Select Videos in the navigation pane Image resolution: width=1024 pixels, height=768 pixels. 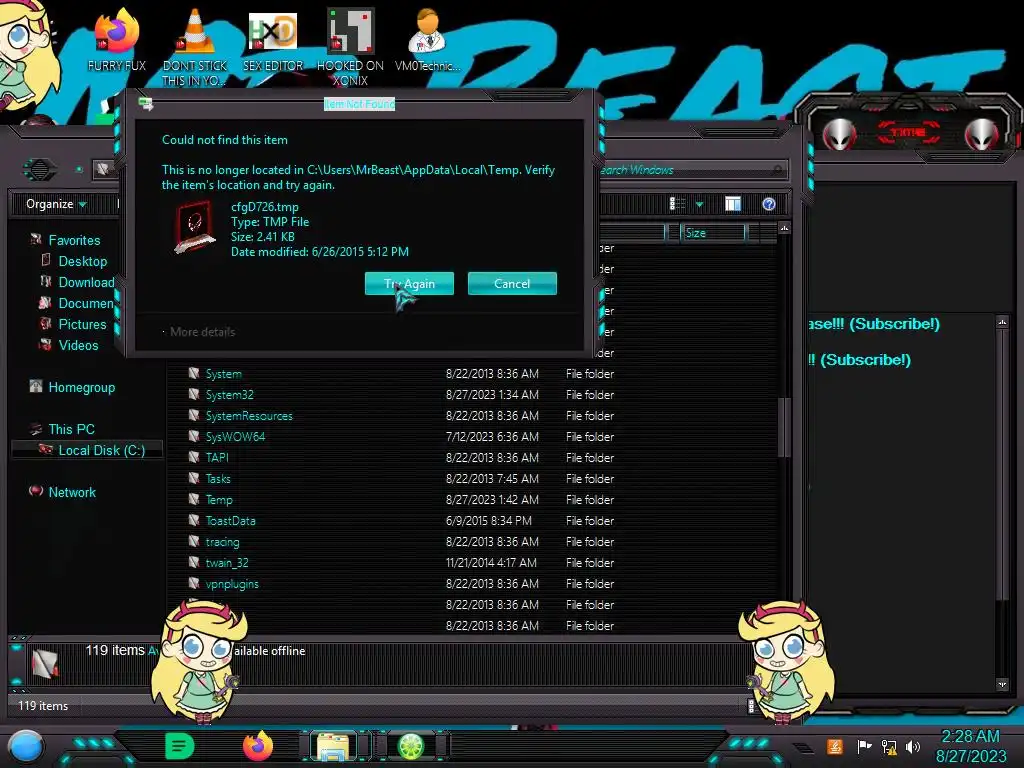[78, 345]
